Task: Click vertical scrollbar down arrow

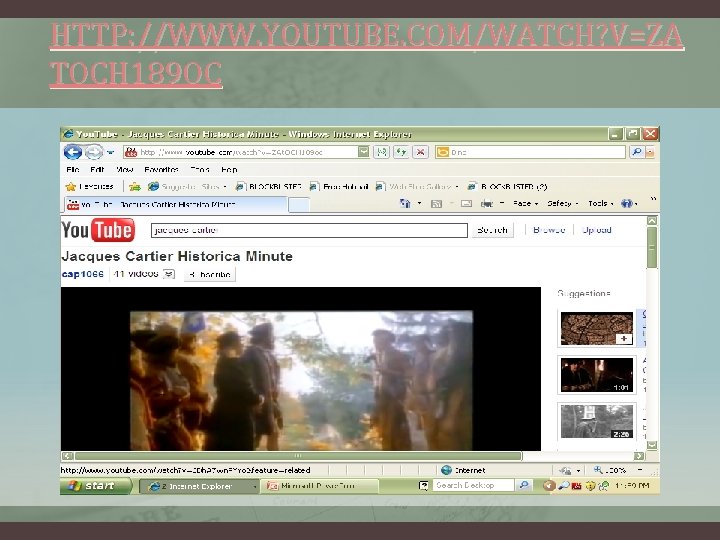Action: pos(652,445)
